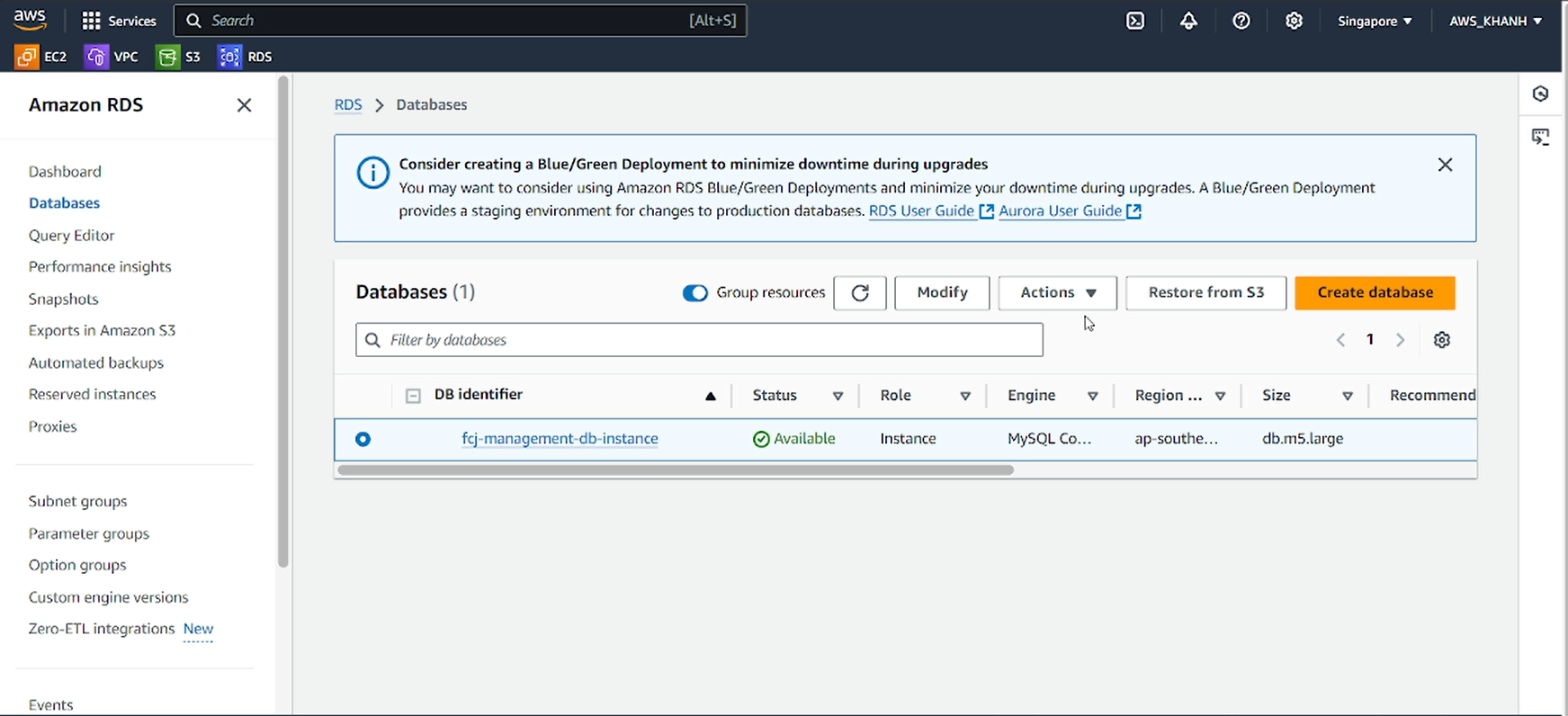
Task: Open Query Editor in the sidebar
Action: 71,236
